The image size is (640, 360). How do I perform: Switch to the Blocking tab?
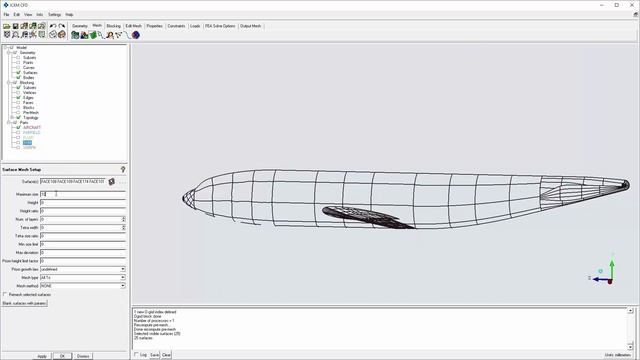tap(113, 26)
